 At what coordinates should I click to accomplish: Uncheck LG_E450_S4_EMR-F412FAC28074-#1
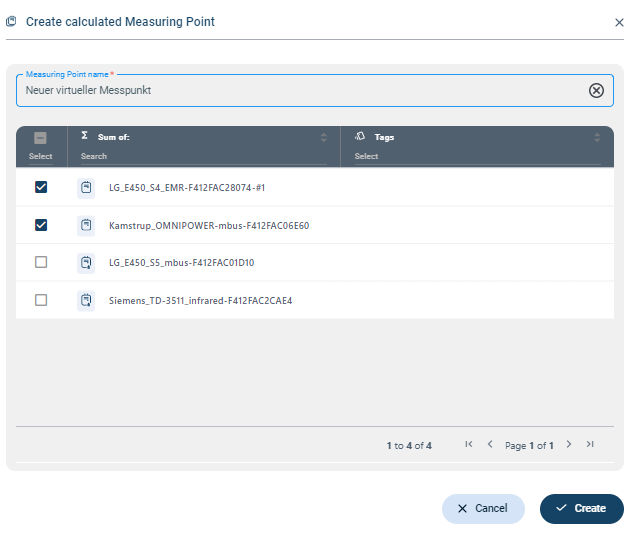click(x=41, y=187)
